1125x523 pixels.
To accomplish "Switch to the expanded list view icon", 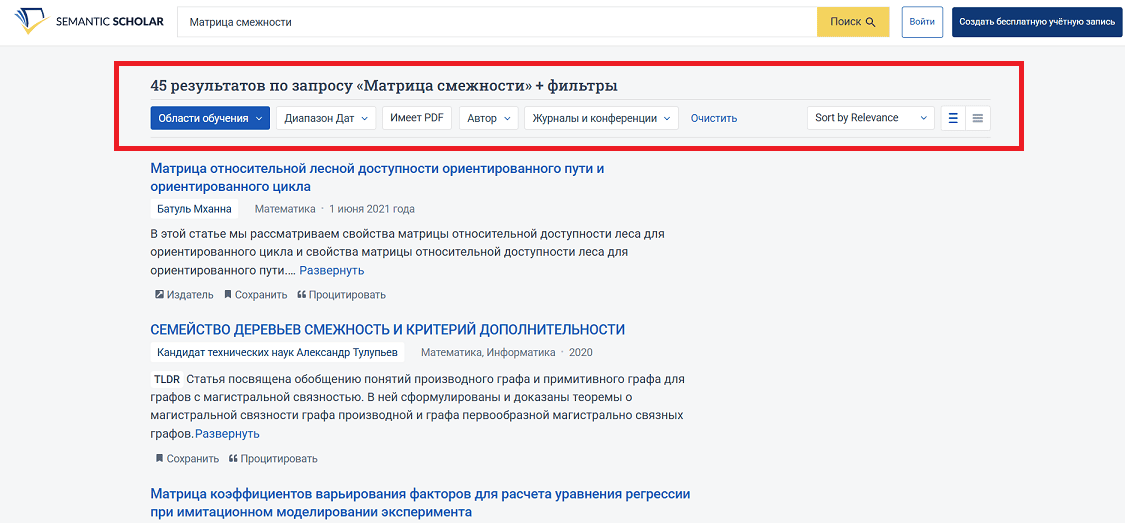I will [x=954, y=118].
